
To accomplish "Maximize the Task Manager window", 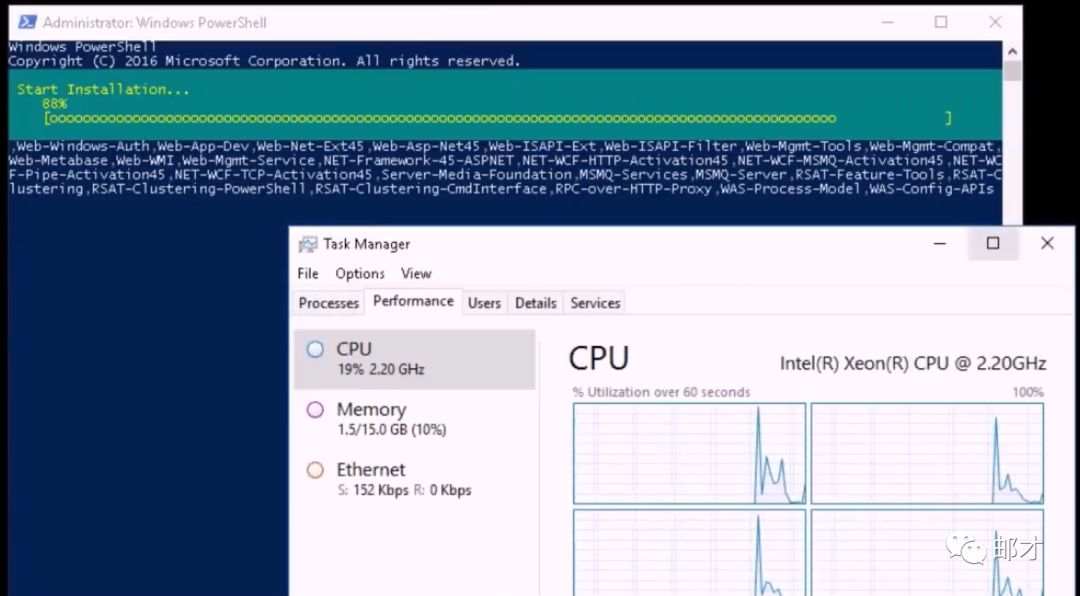I will pyautogui.click(x=993, y=243).
